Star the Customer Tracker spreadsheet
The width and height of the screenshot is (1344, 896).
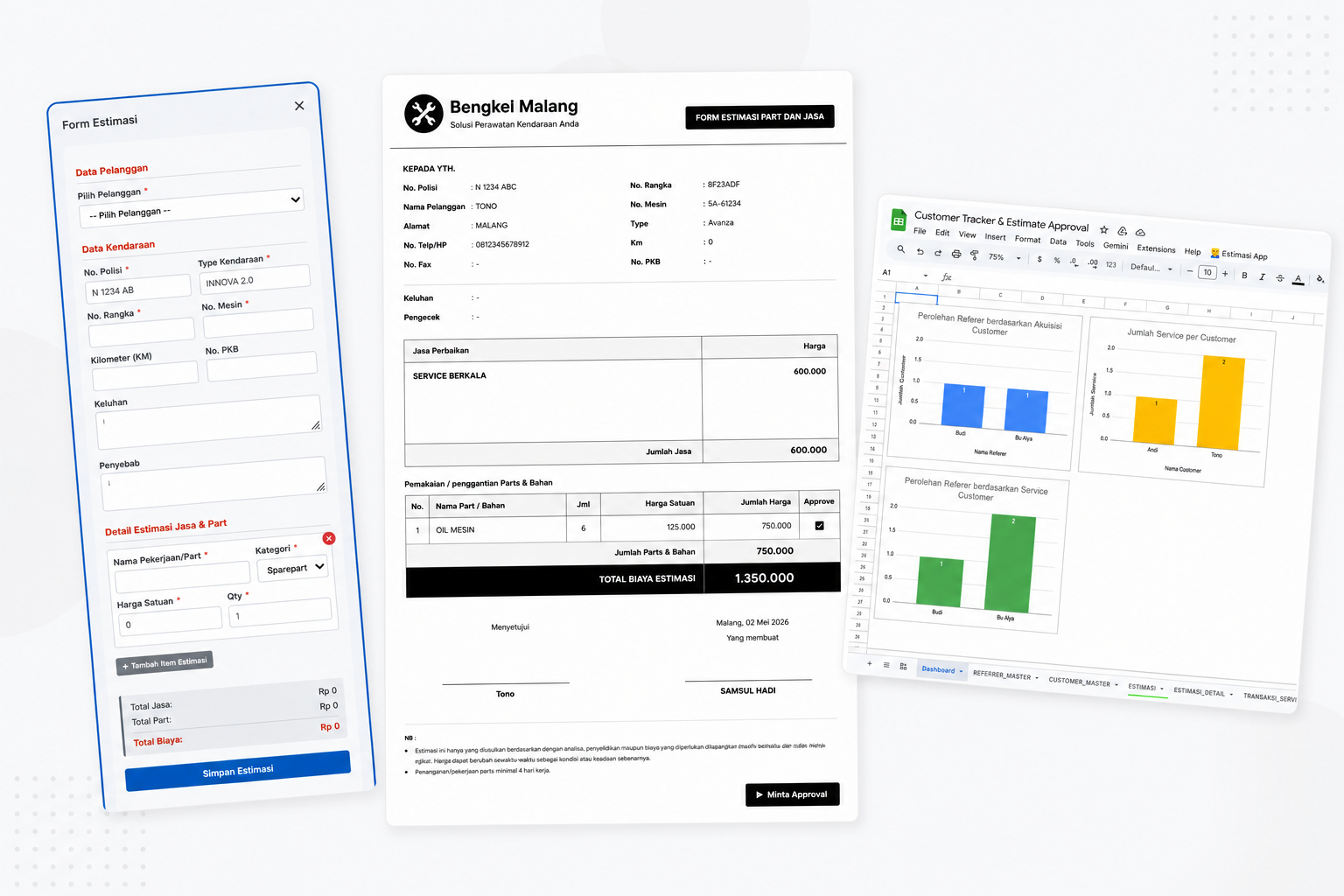(1104, 230)
